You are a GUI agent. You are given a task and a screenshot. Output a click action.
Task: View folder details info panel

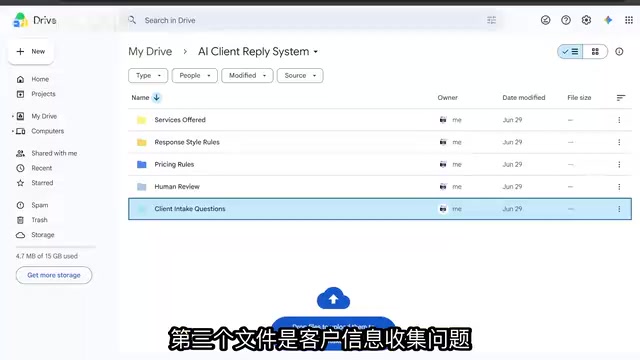pos(619,51)
